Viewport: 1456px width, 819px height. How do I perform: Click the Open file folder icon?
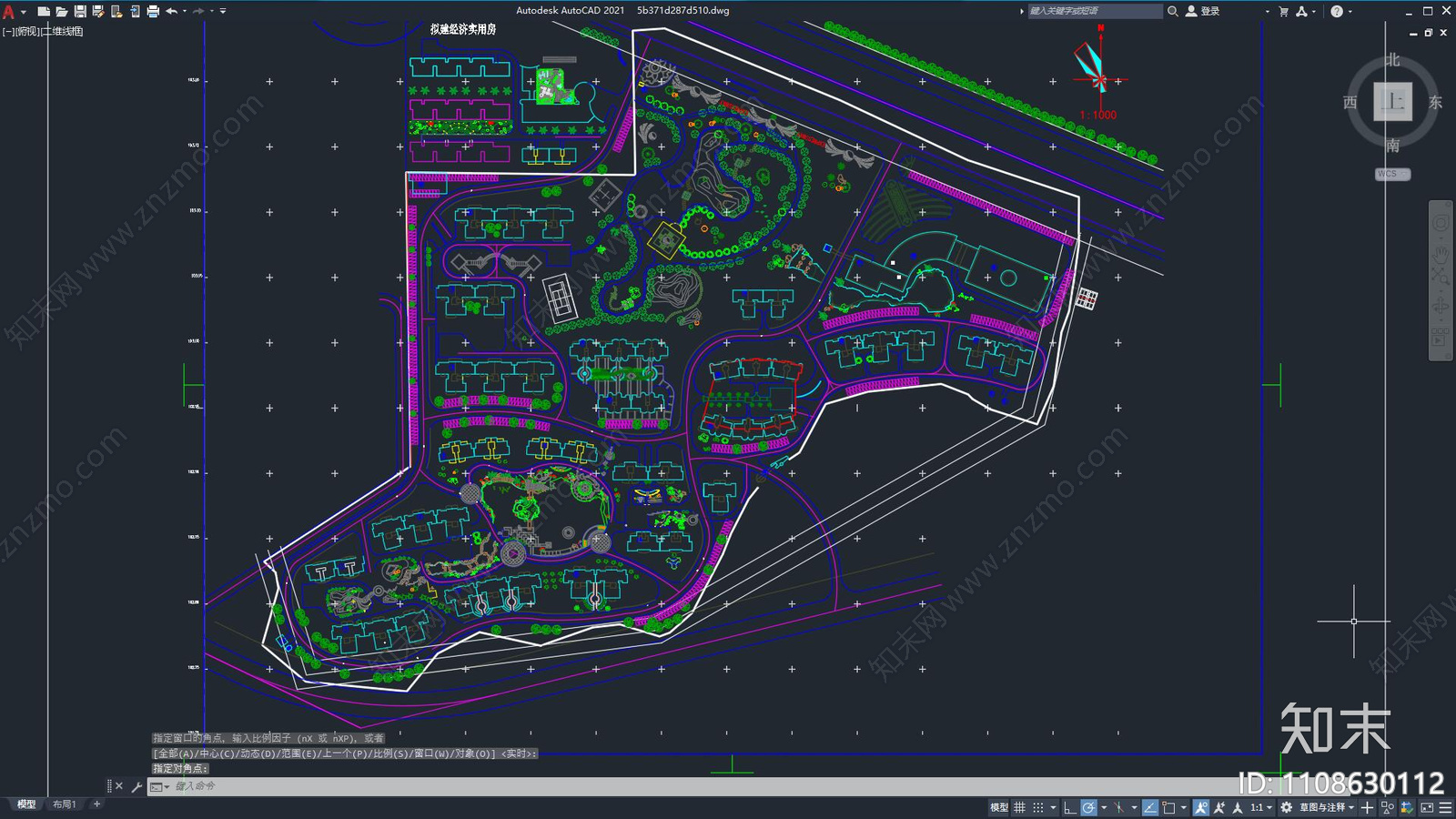point(61,11)
